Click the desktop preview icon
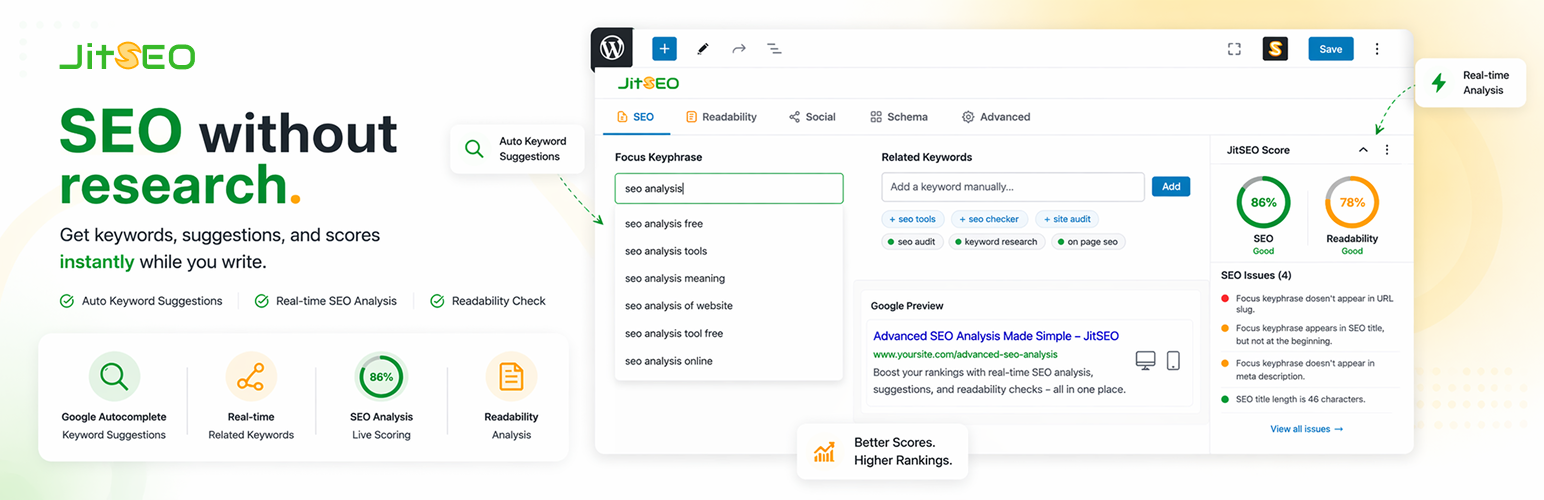 (x=1146, y=360)
